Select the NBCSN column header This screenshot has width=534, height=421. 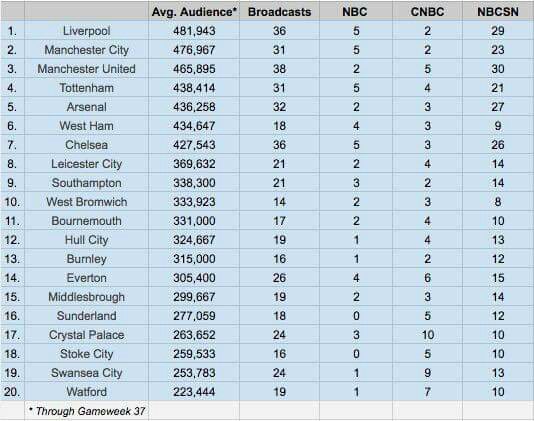[x=498, y=12]
